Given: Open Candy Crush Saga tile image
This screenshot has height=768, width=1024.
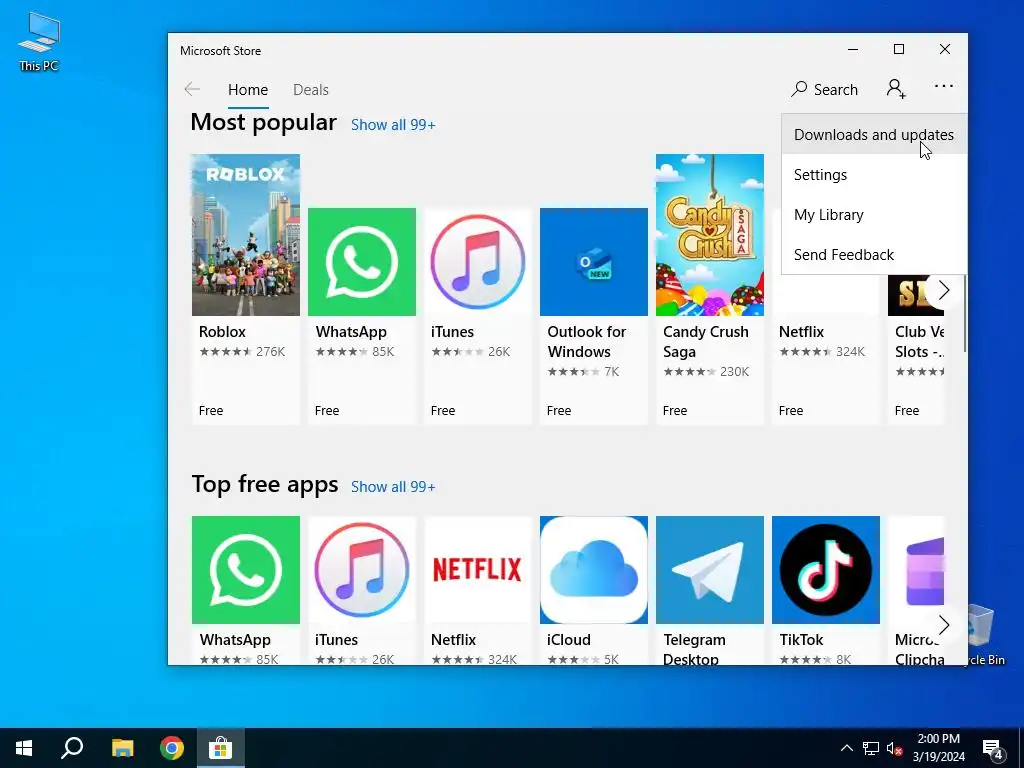Looking at the screenshot, I should tap(710, 235).
